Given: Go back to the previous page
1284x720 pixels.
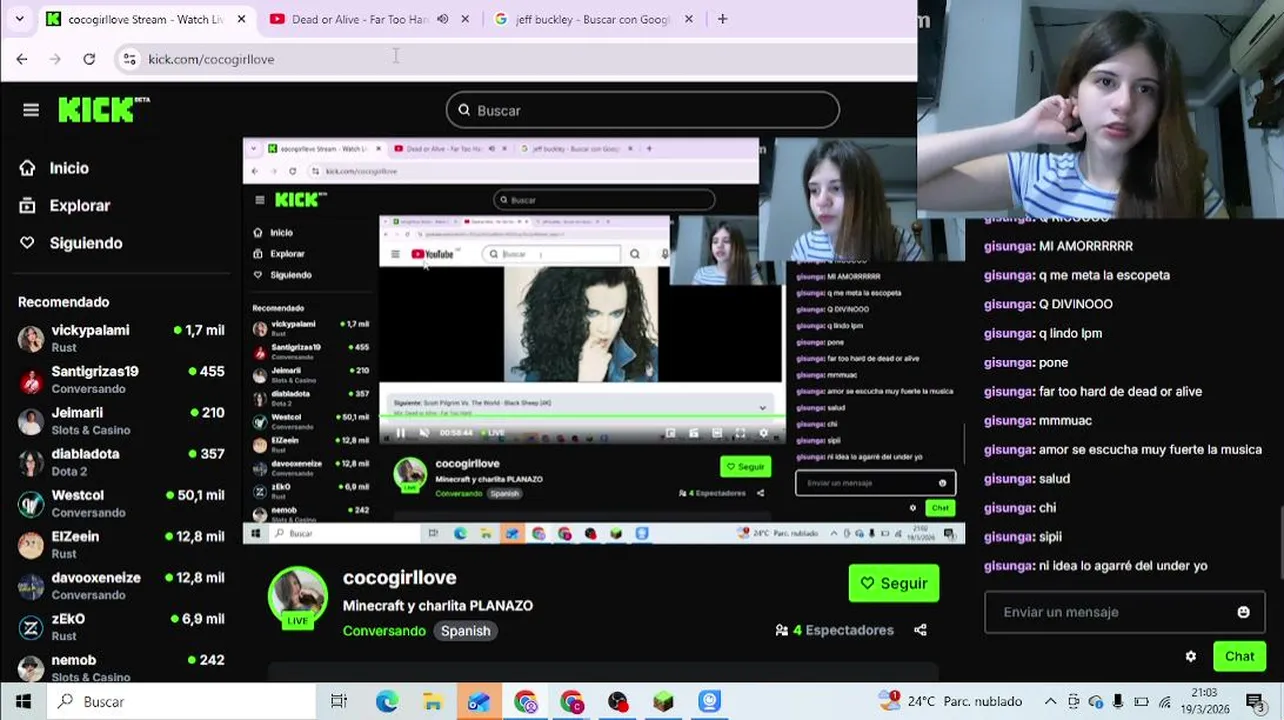Looking at the screenshot, I should click(x=22, y=59).
